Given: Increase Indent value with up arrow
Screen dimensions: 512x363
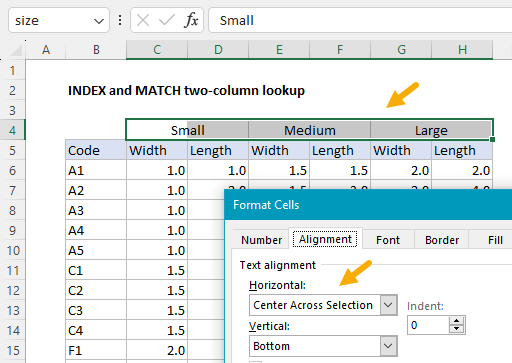Looking at the screenshot, I should (x=456, y=321).
